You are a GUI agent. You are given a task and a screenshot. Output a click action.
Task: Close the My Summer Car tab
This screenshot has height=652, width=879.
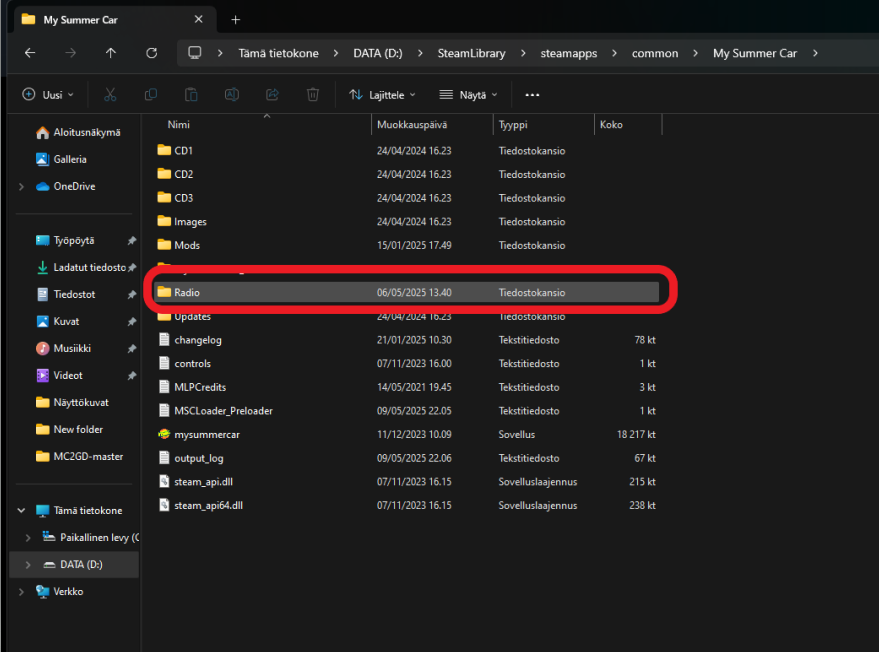198,19
